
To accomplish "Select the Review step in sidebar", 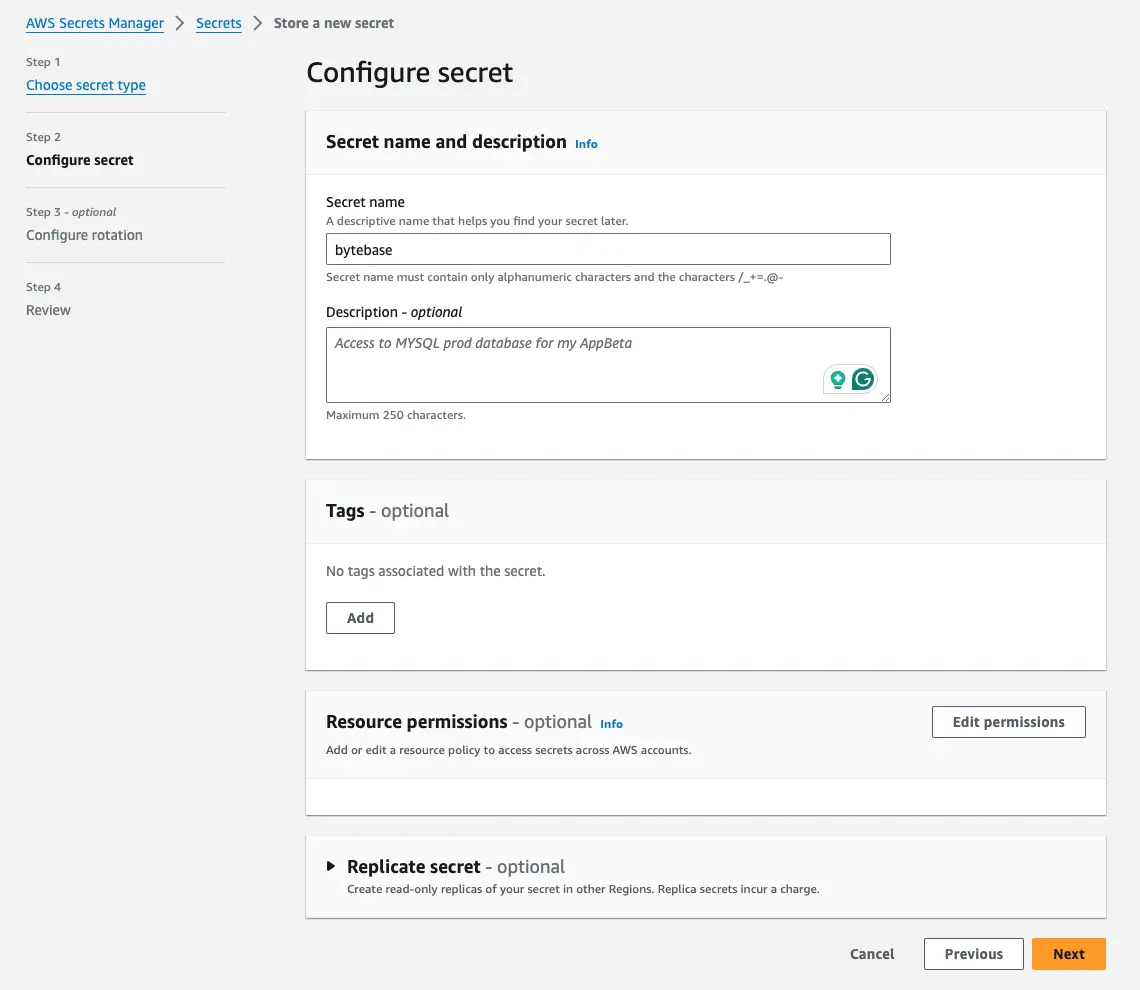I will click(48, 310).
